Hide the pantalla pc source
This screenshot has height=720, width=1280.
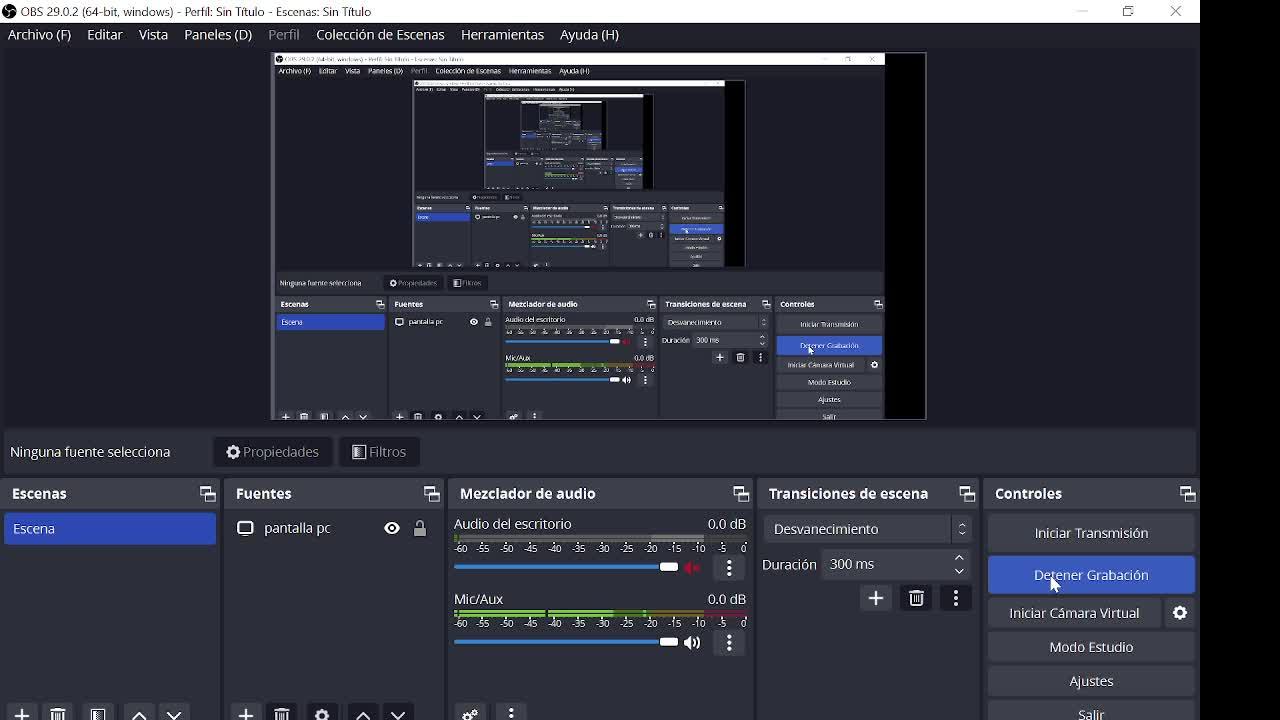392,528
